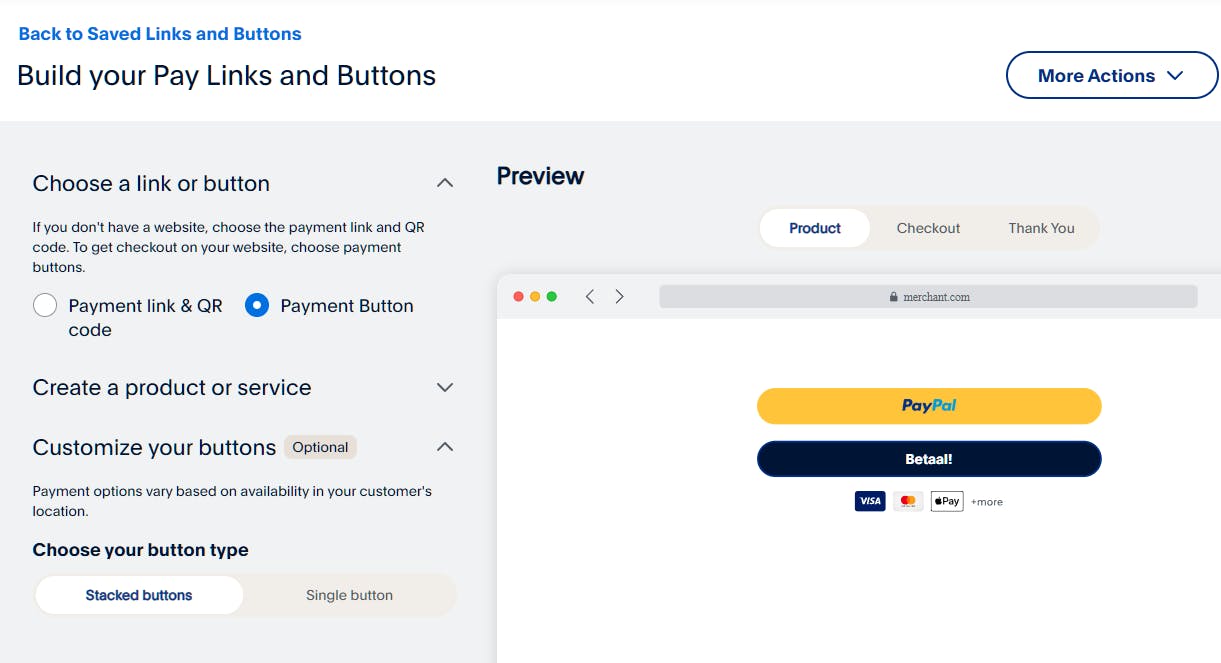Click the browser forward arrow in preview

click(620, 297)
